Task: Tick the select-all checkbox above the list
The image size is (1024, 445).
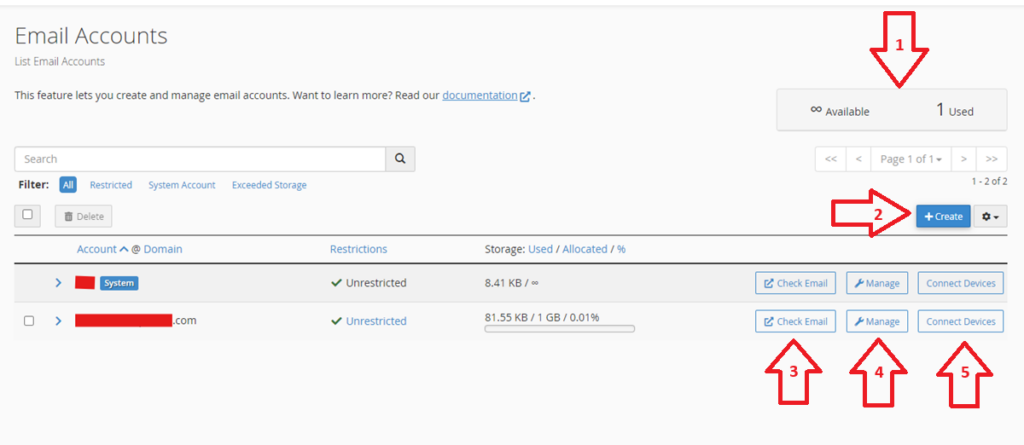Action: click(27, 214)
